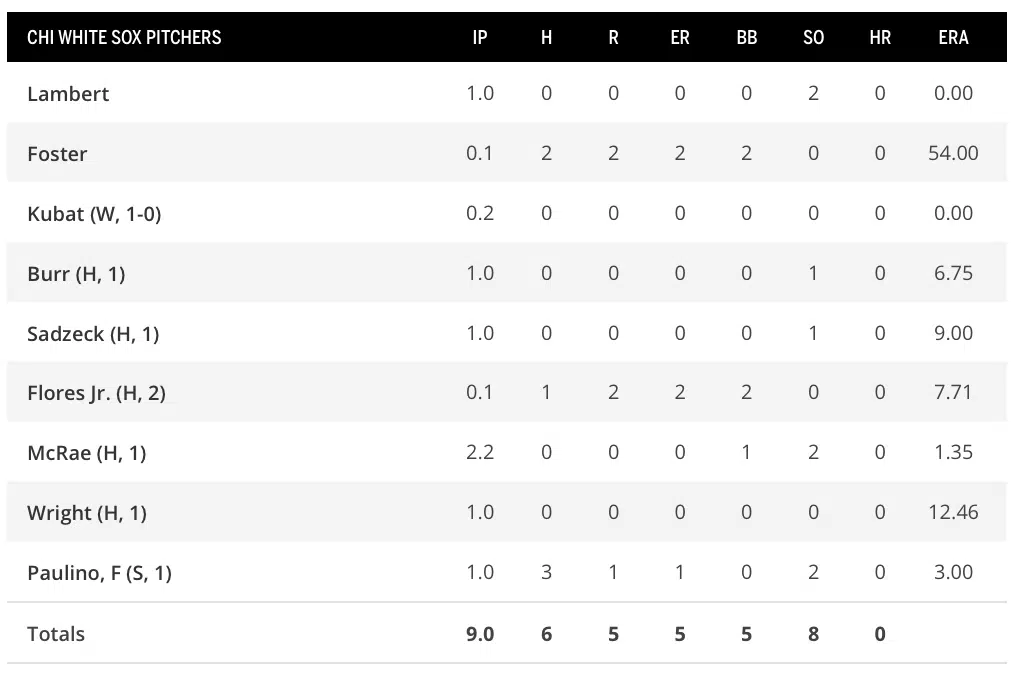Click Wright (H, 1) name
Image resolution: width=1020 pixels, height=688 pixels.
pos(87,513)
